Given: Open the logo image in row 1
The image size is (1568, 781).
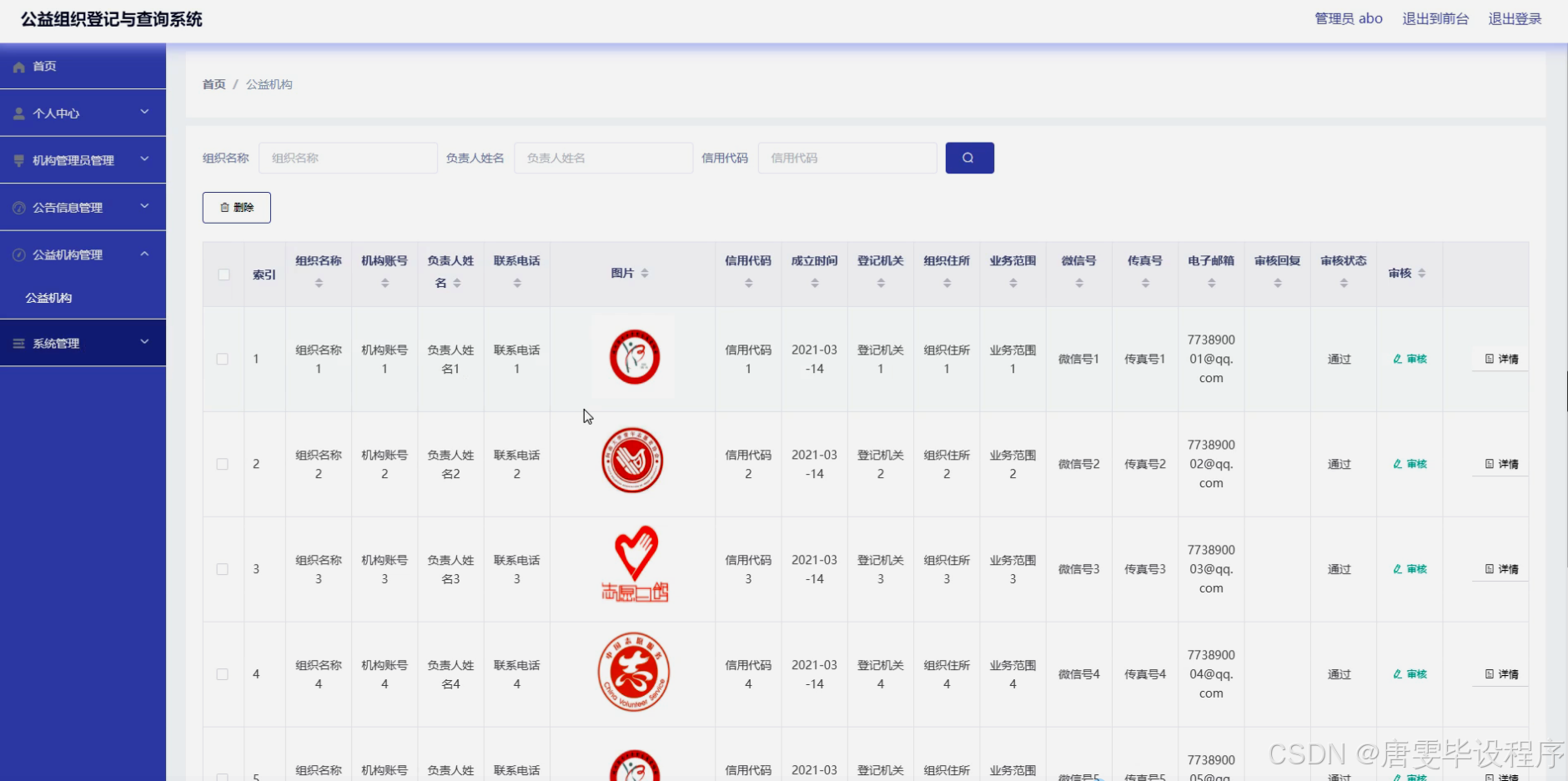Looking at the screenshot, I should tap(634, 357).
